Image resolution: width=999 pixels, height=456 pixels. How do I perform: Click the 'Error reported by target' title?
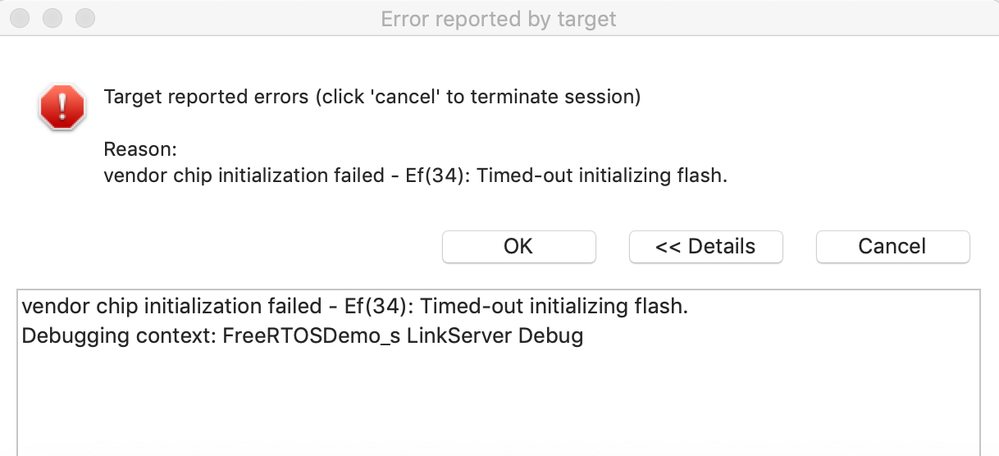pyautogui.click(x=498, y=19)
